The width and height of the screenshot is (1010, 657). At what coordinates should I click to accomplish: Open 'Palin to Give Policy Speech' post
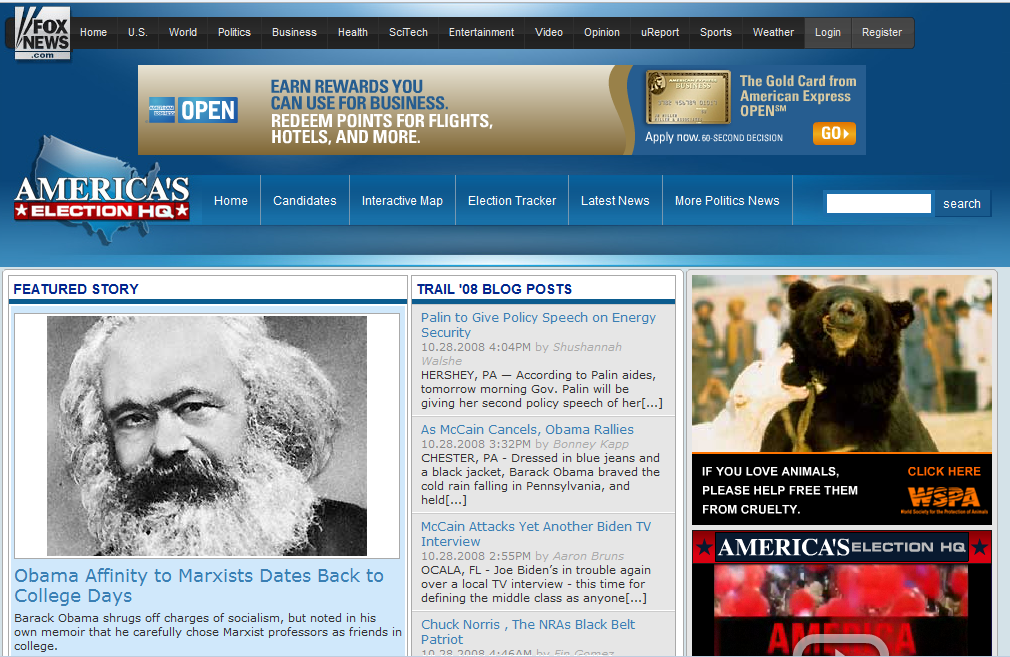[x=538, y=325]
